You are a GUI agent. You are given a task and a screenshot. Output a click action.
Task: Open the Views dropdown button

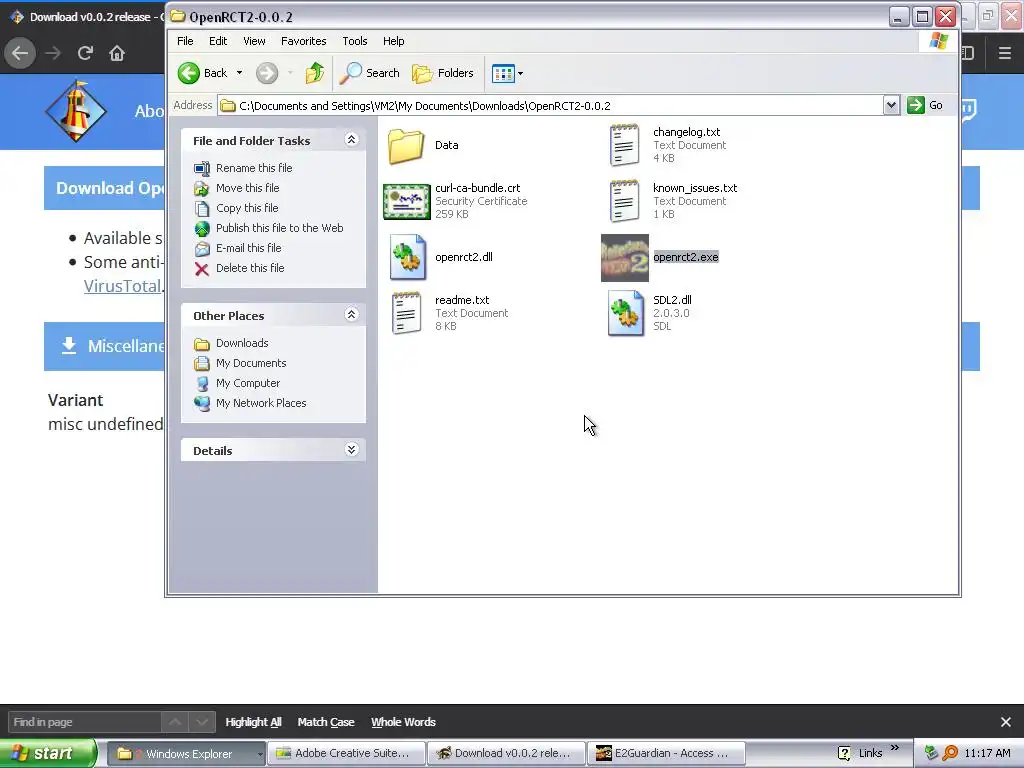click(507, 74)
